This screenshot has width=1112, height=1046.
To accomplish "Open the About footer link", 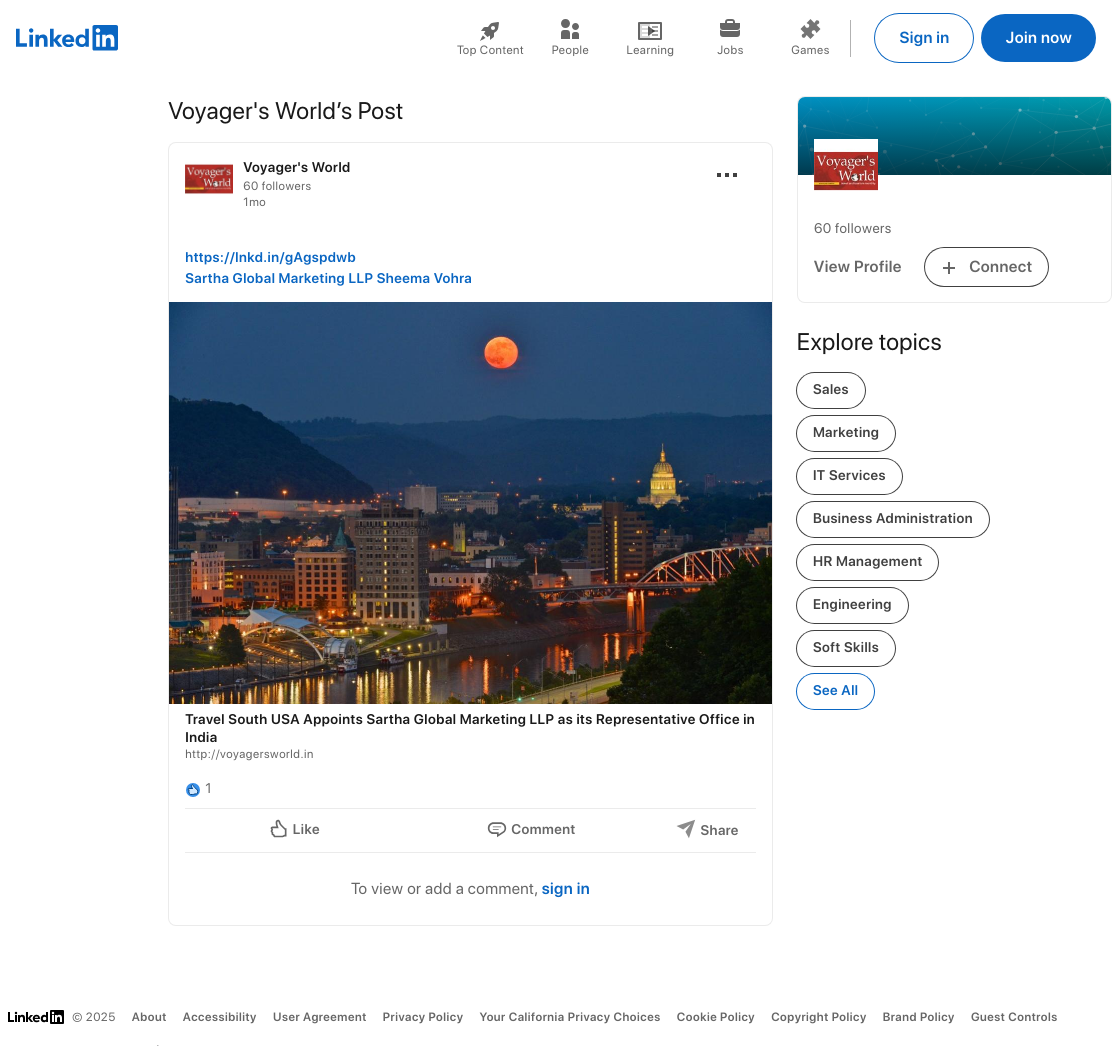I will pos(149,1017).
